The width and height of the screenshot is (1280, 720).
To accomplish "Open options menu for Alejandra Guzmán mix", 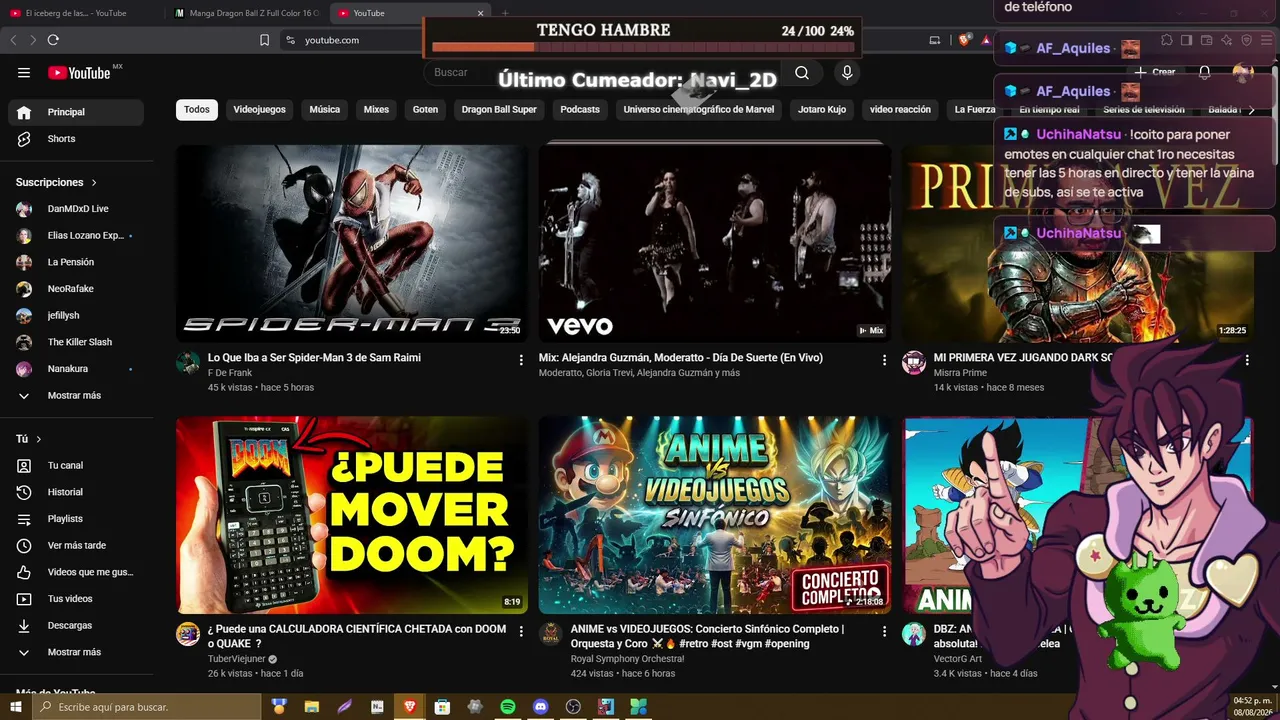I will coord(884,360).
